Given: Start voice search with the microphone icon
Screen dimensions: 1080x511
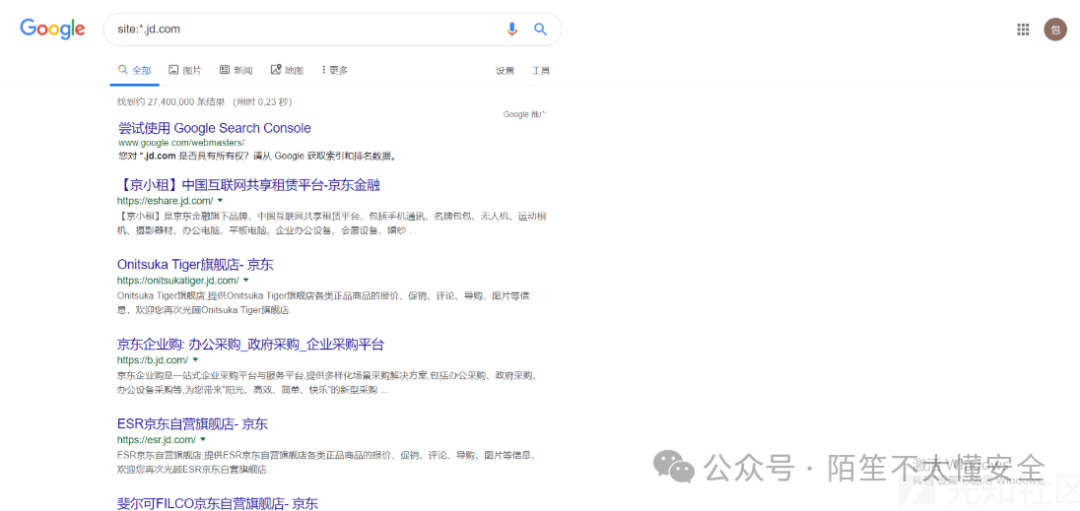Looking at the screenshot, I should point(511,29).
